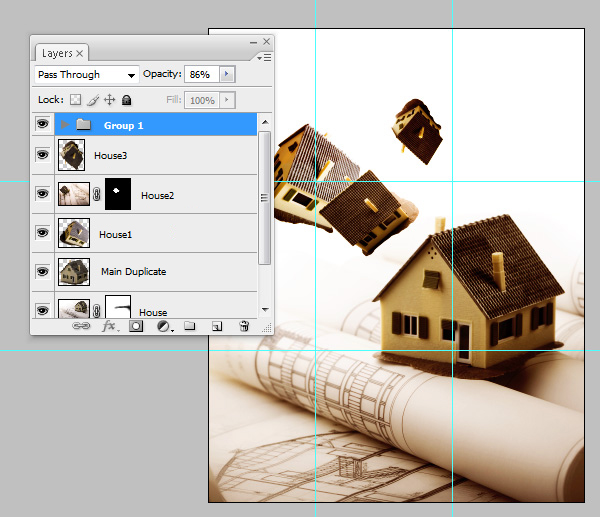
Task: Click the Opacity 86% field
Action: coord(202,74)
